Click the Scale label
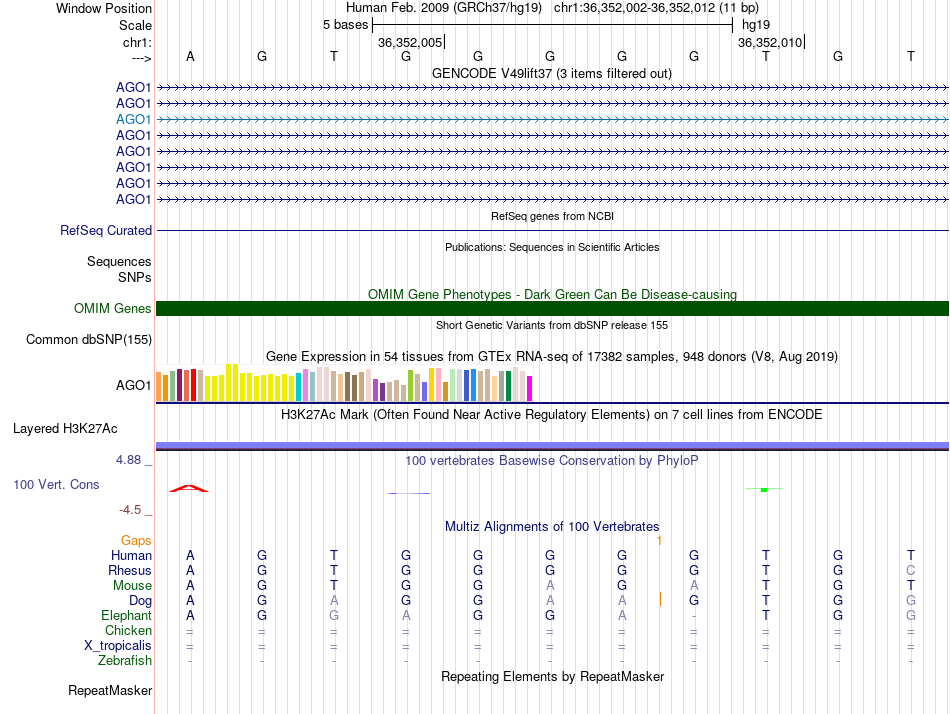 point(136,25)
